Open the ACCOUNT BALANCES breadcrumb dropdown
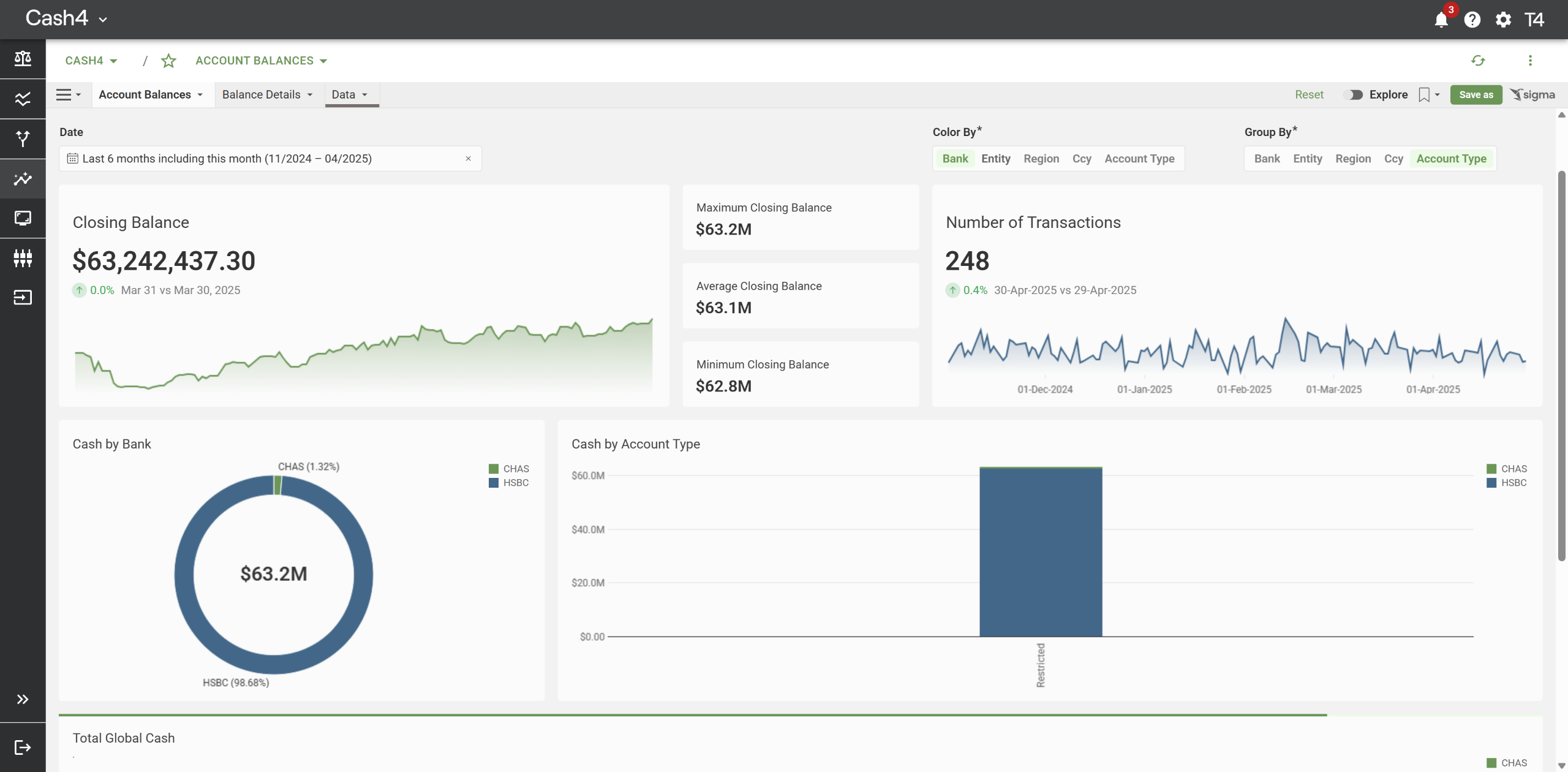This screenshot has height=772, width=1568. coord(261,61)
